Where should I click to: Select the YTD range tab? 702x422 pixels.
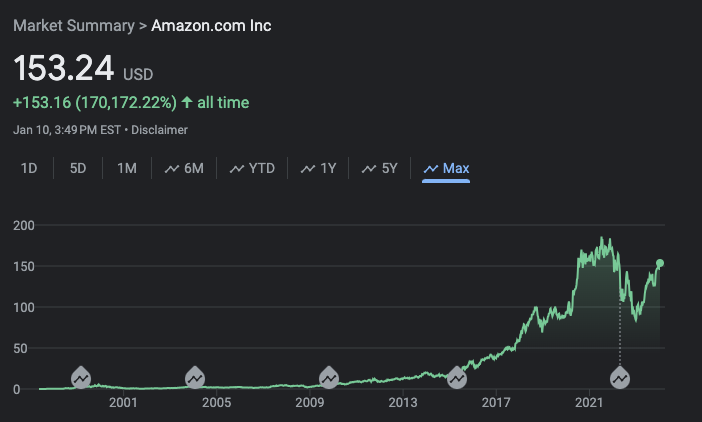click(x=252, y=168)
